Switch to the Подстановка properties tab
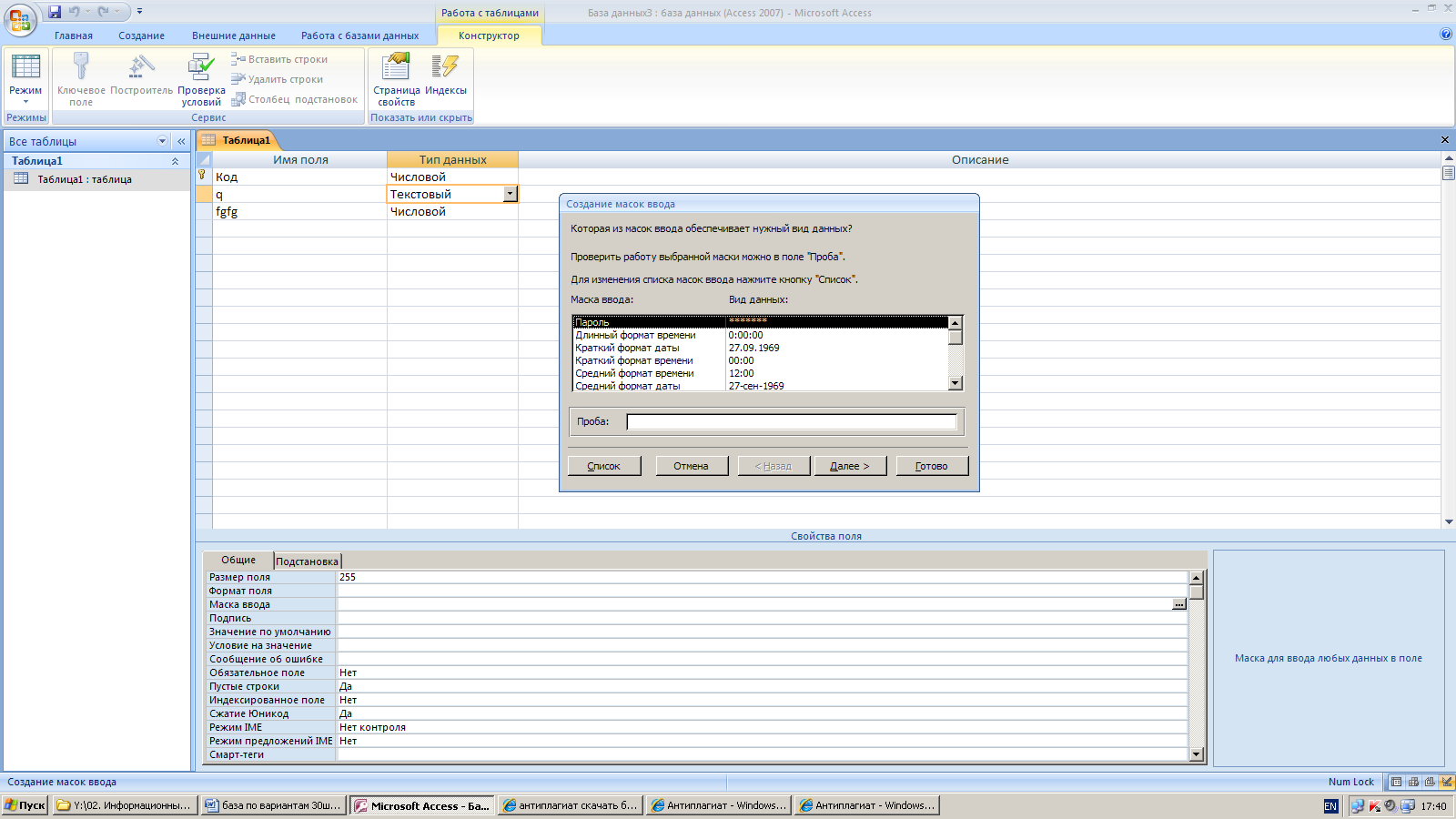The width and height of the screenshot is (1456, 819). [x=307, y=561]
